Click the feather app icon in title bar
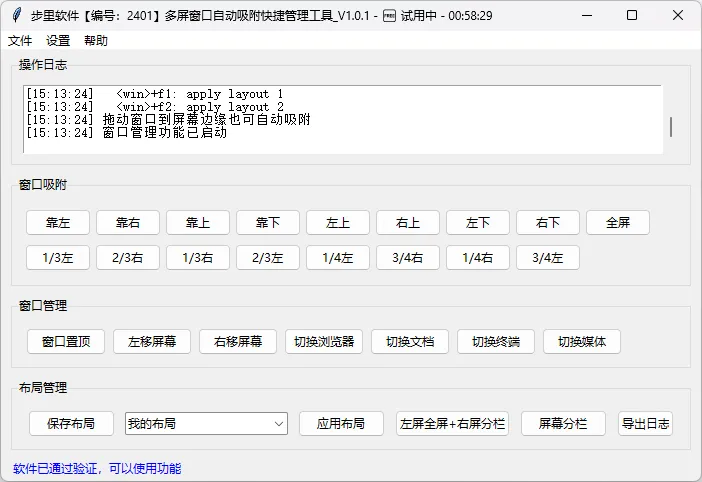The image size is (702, 482). point(17,15)
